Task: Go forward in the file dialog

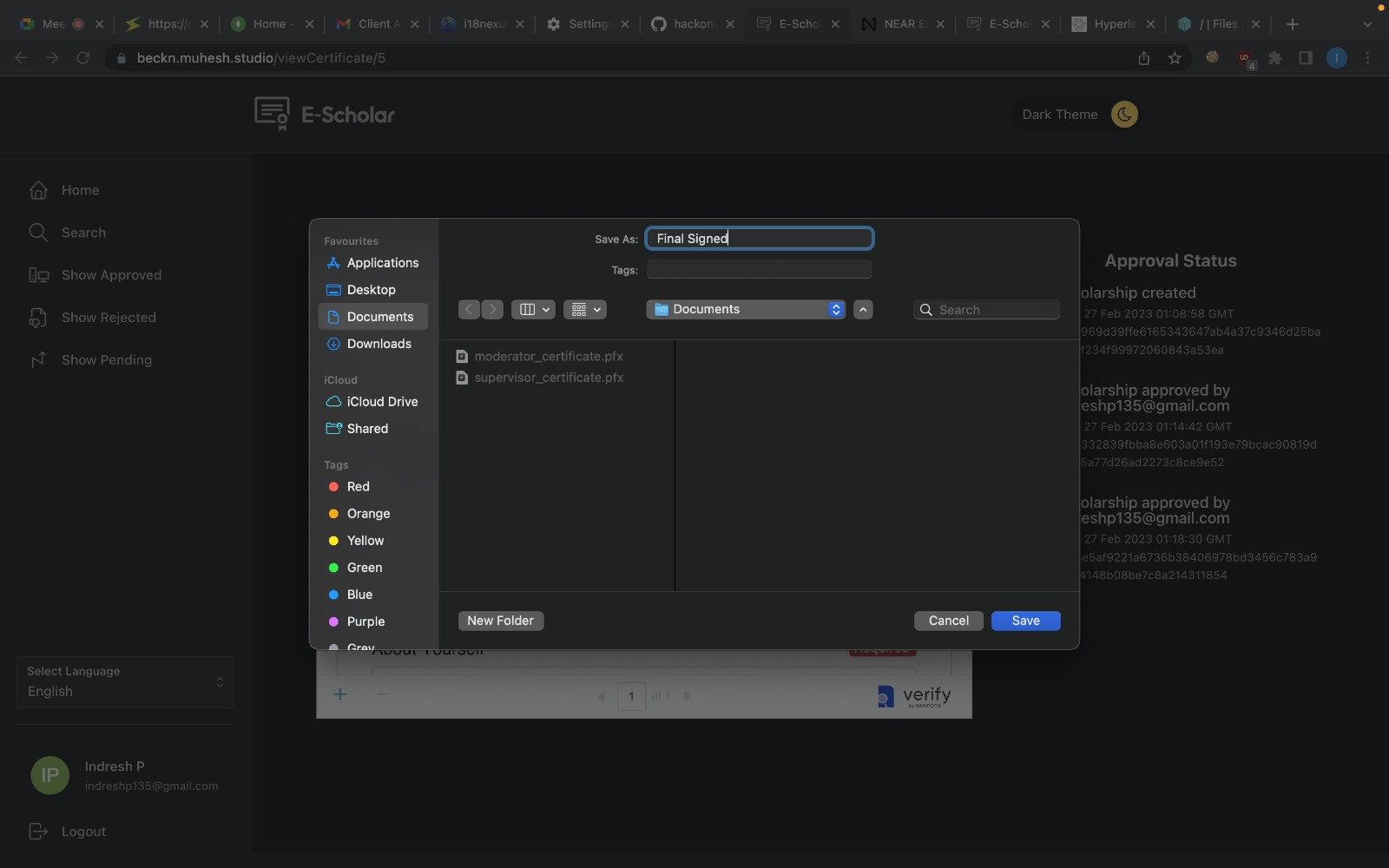Action: click(492, 310)
